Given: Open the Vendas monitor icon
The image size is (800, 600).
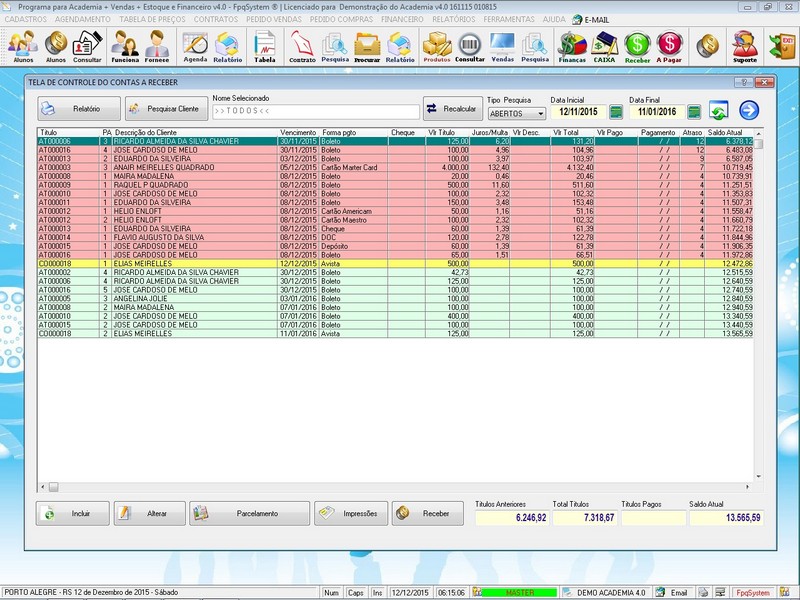Looking at the screenshot, I should (502, 46).
